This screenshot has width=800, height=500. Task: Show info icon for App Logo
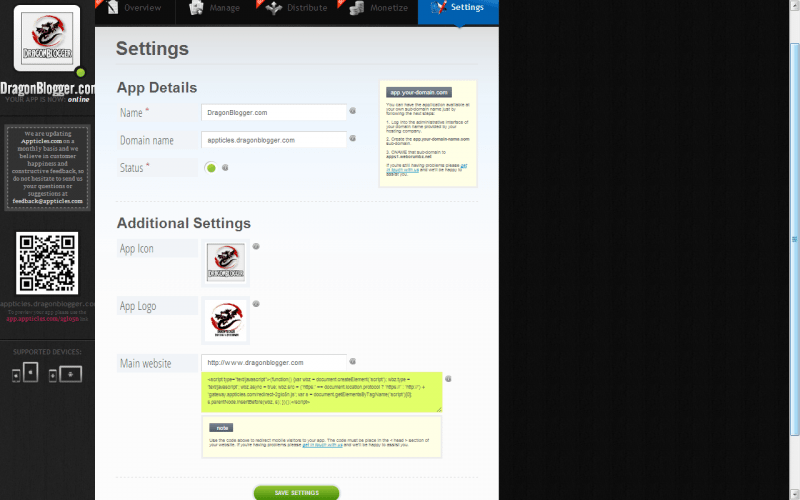[256, 304]
